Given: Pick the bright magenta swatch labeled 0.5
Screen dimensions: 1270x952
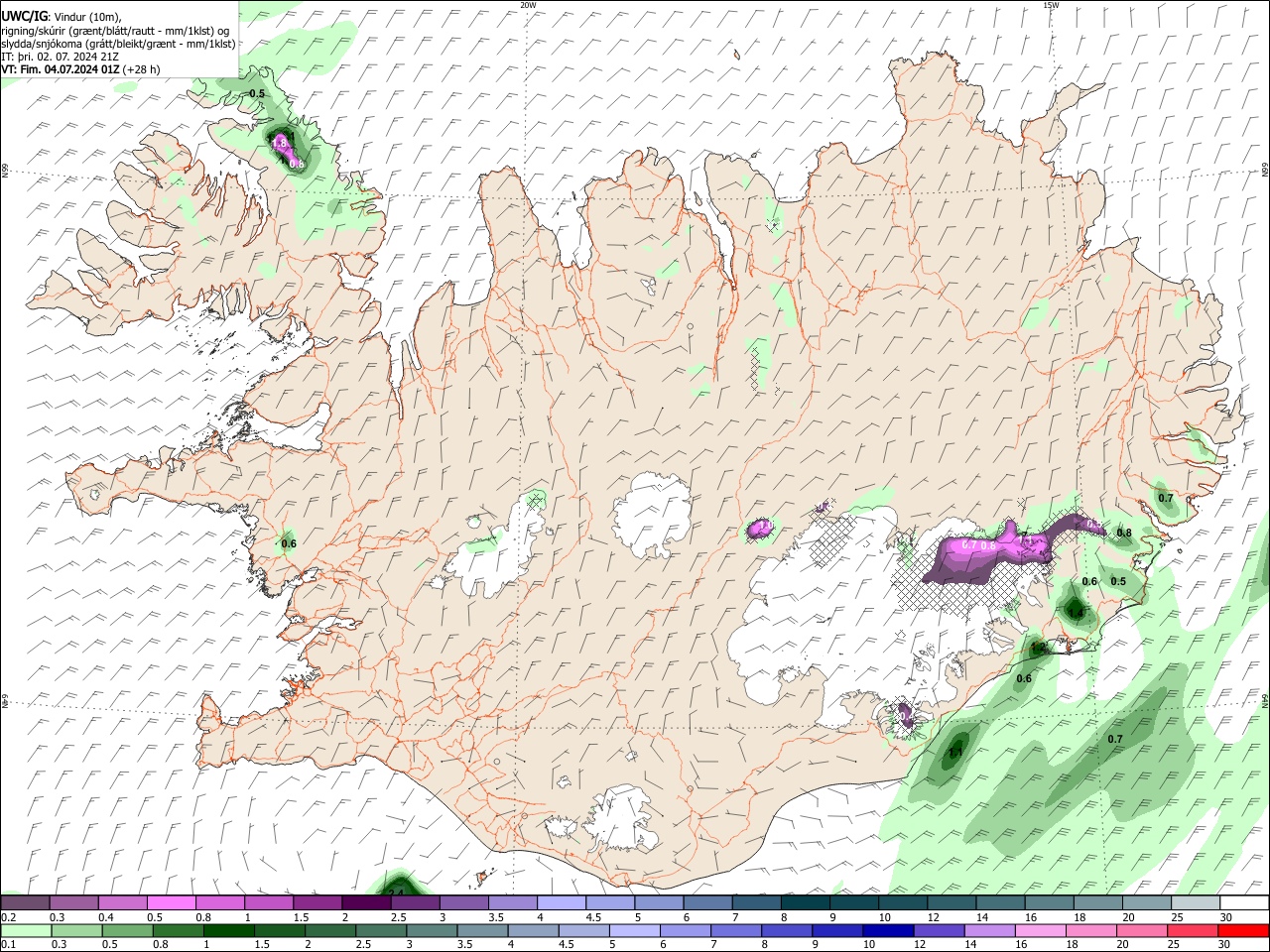Looking at the screenshot, I should click(x=171, y=903).
